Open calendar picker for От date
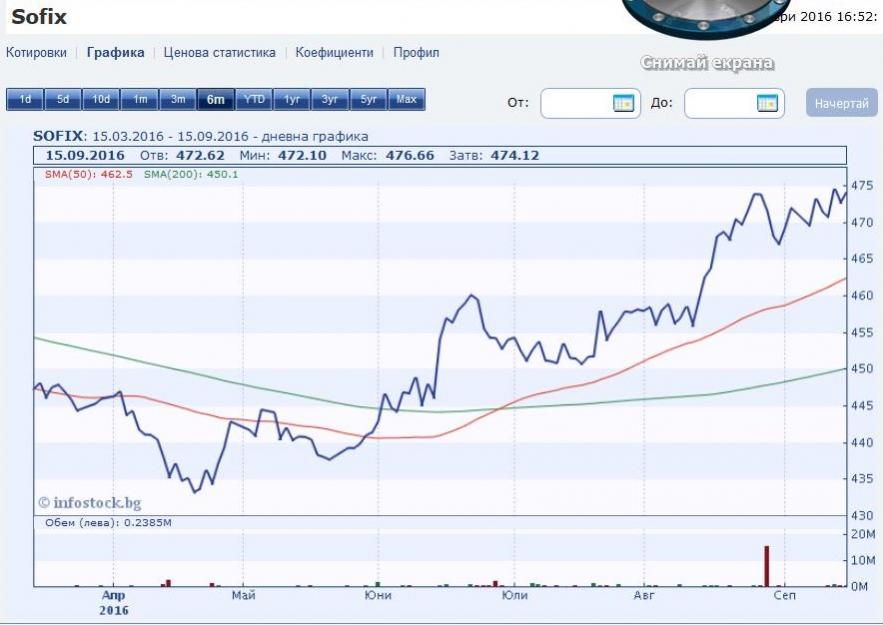This screenshot has width=883, height=625. (x=623, y=103)
